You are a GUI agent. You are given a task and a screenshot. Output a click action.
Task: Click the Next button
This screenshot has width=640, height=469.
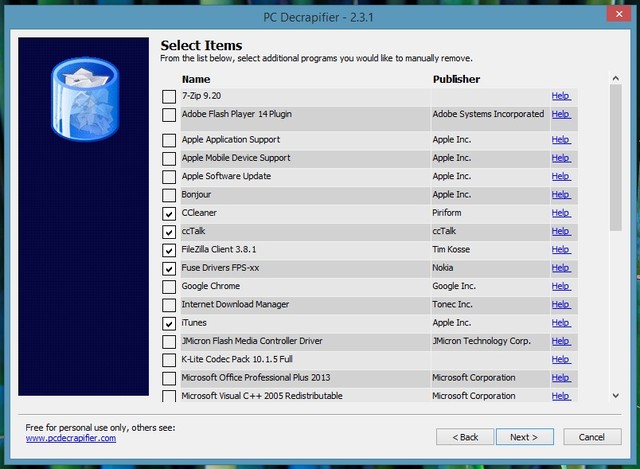pyautogui.click(x=523, y=437)
